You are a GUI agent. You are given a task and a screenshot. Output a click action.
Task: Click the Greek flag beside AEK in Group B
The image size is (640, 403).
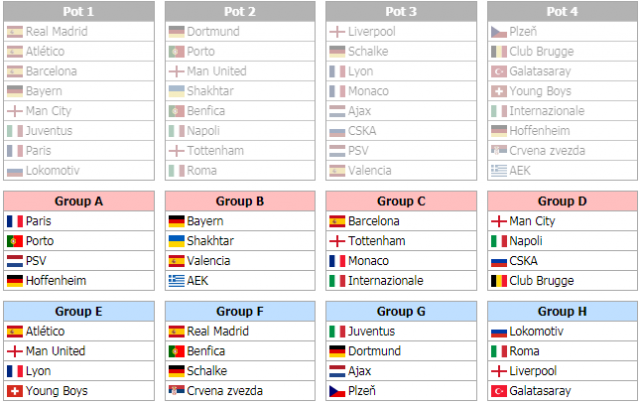click(176, 281)
